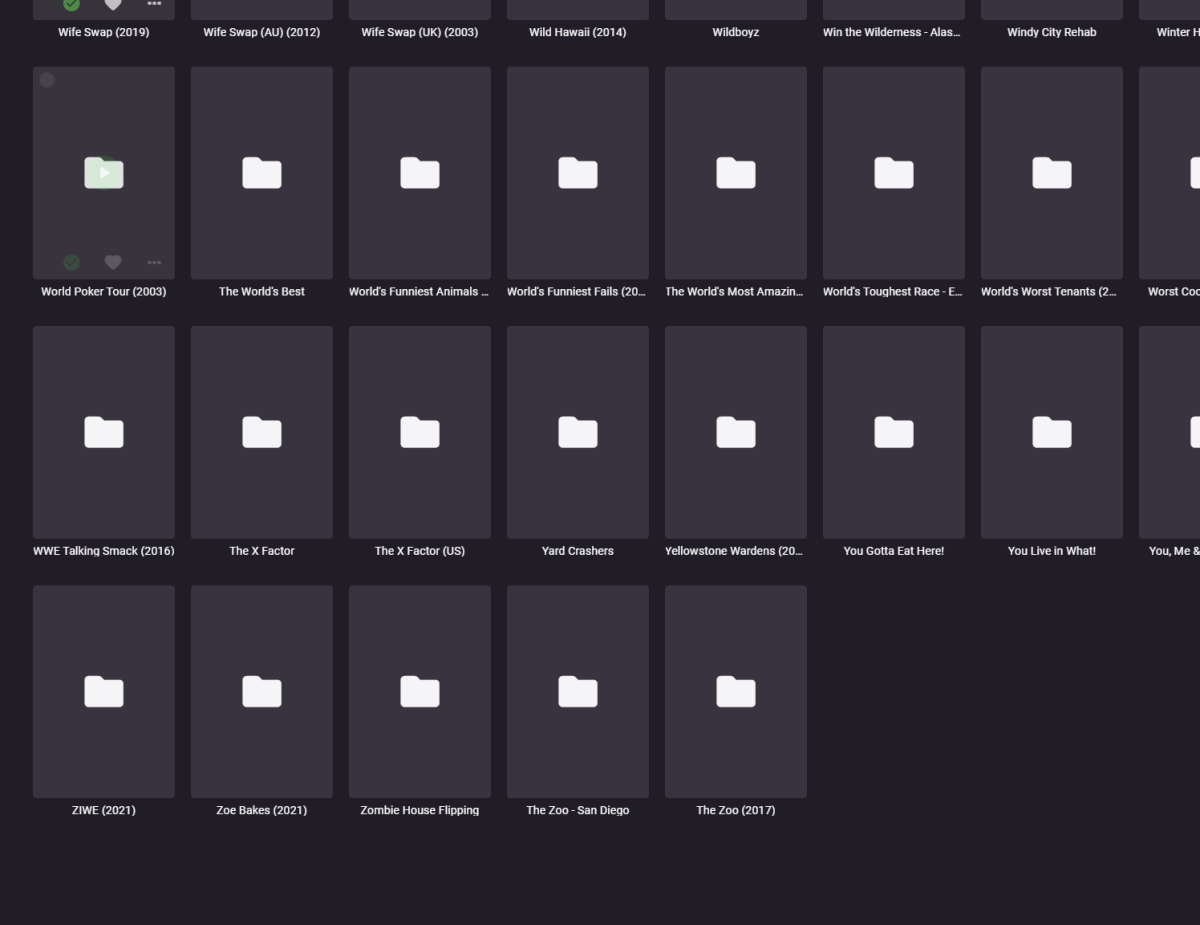The height and width of the screenshot is (925, 1200).
Task: Click the folder icon on The X Factor
Action: [x=262, y=432]
